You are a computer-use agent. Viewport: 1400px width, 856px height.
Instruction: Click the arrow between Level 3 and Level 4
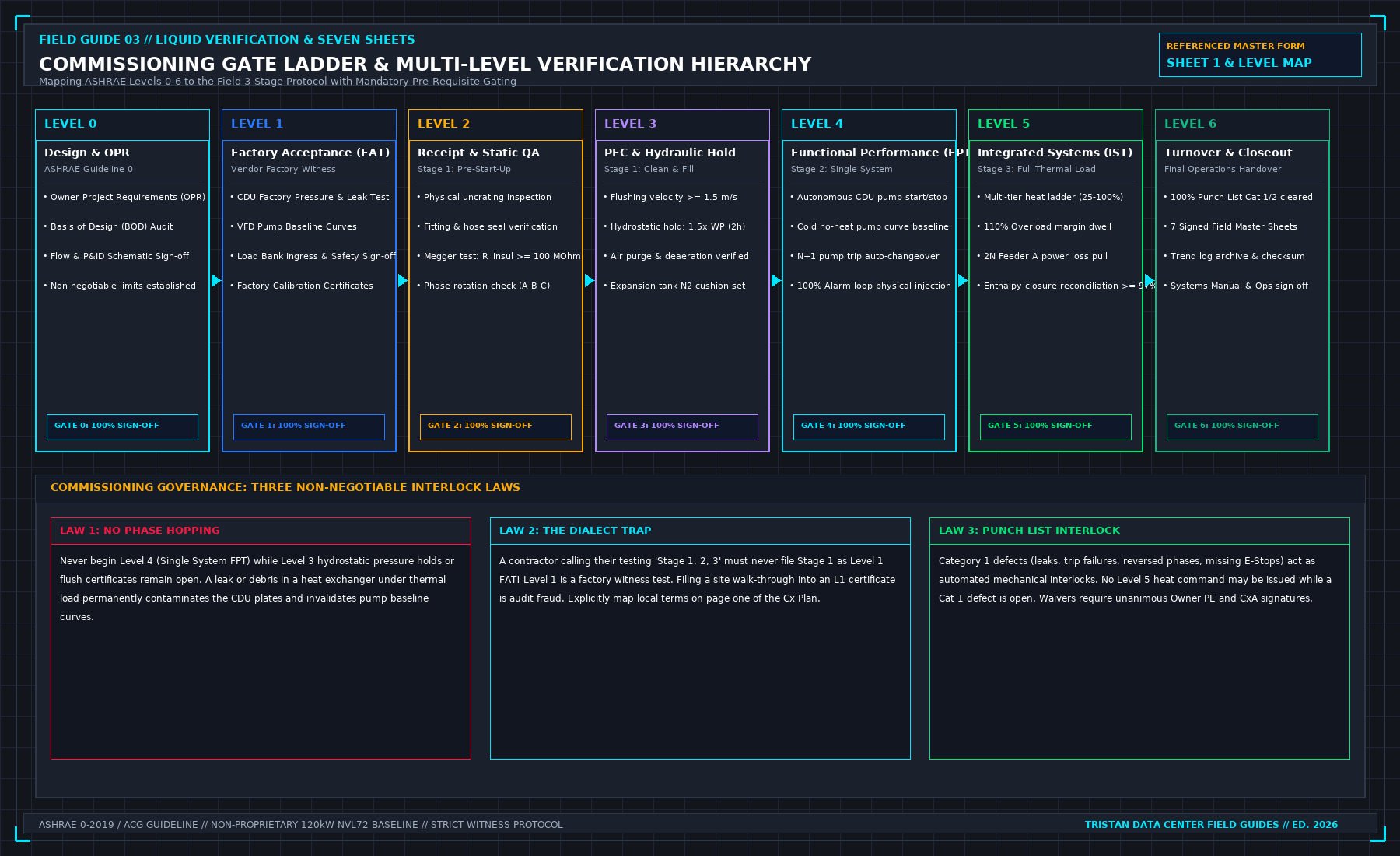(x=776, y=280)
